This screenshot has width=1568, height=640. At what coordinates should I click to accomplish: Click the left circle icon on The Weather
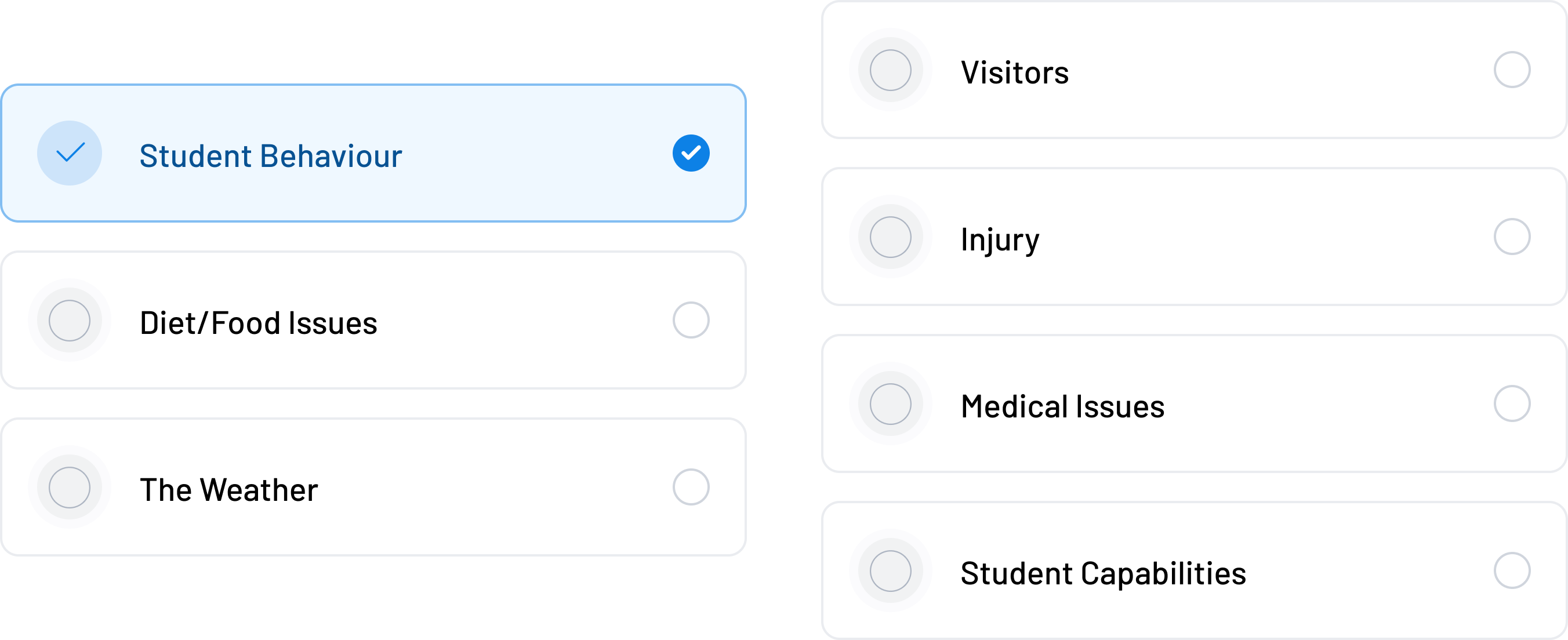70,487
